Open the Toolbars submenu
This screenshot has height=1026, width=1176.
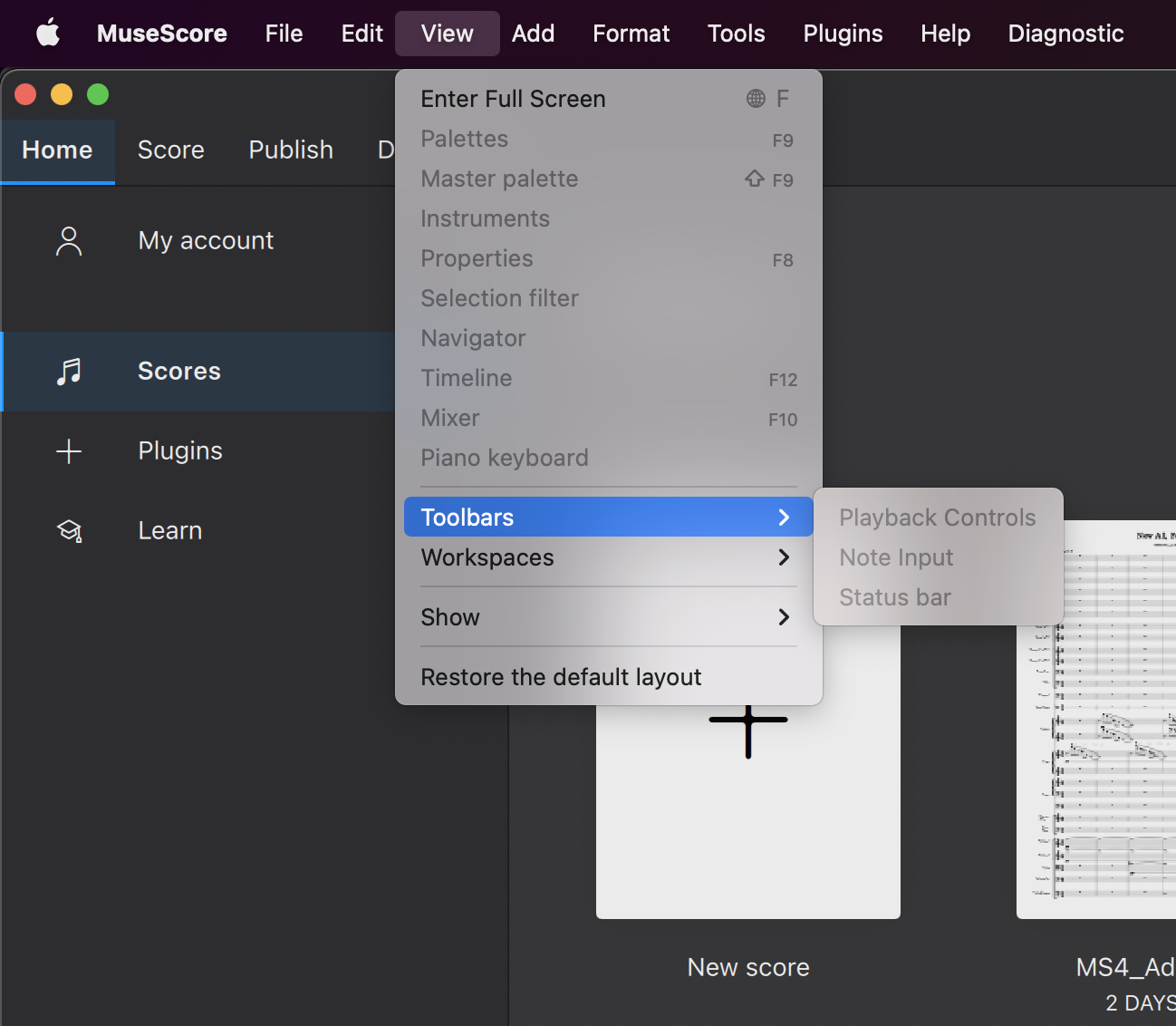(467, 517)
